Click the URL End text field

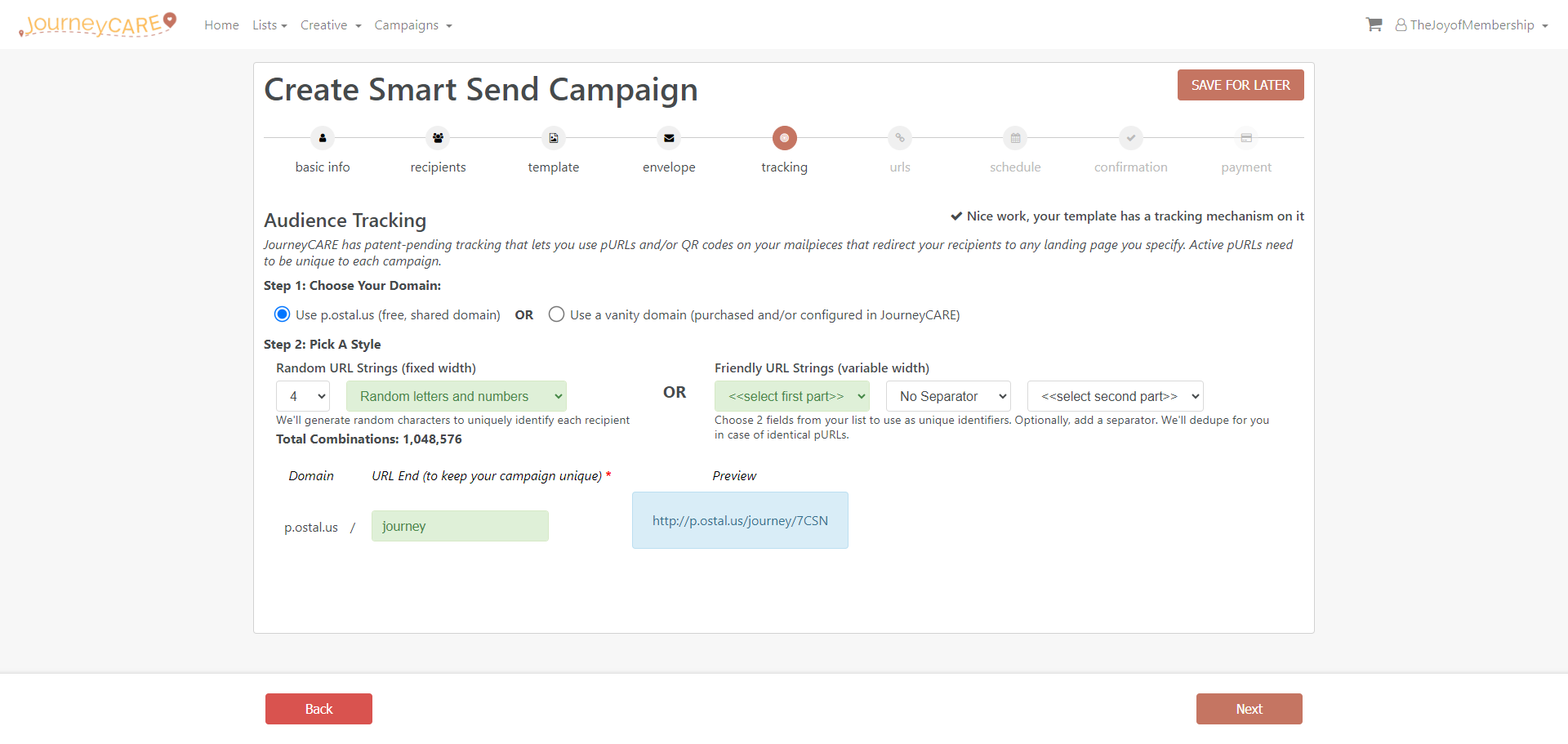click(460, 526)
